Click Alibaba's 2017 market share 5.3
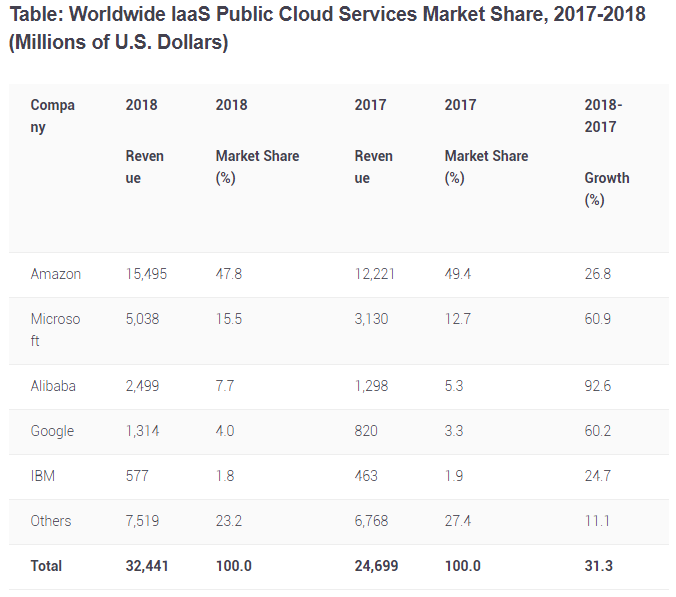Screen dimensions: 676x597 click(454, 386)
